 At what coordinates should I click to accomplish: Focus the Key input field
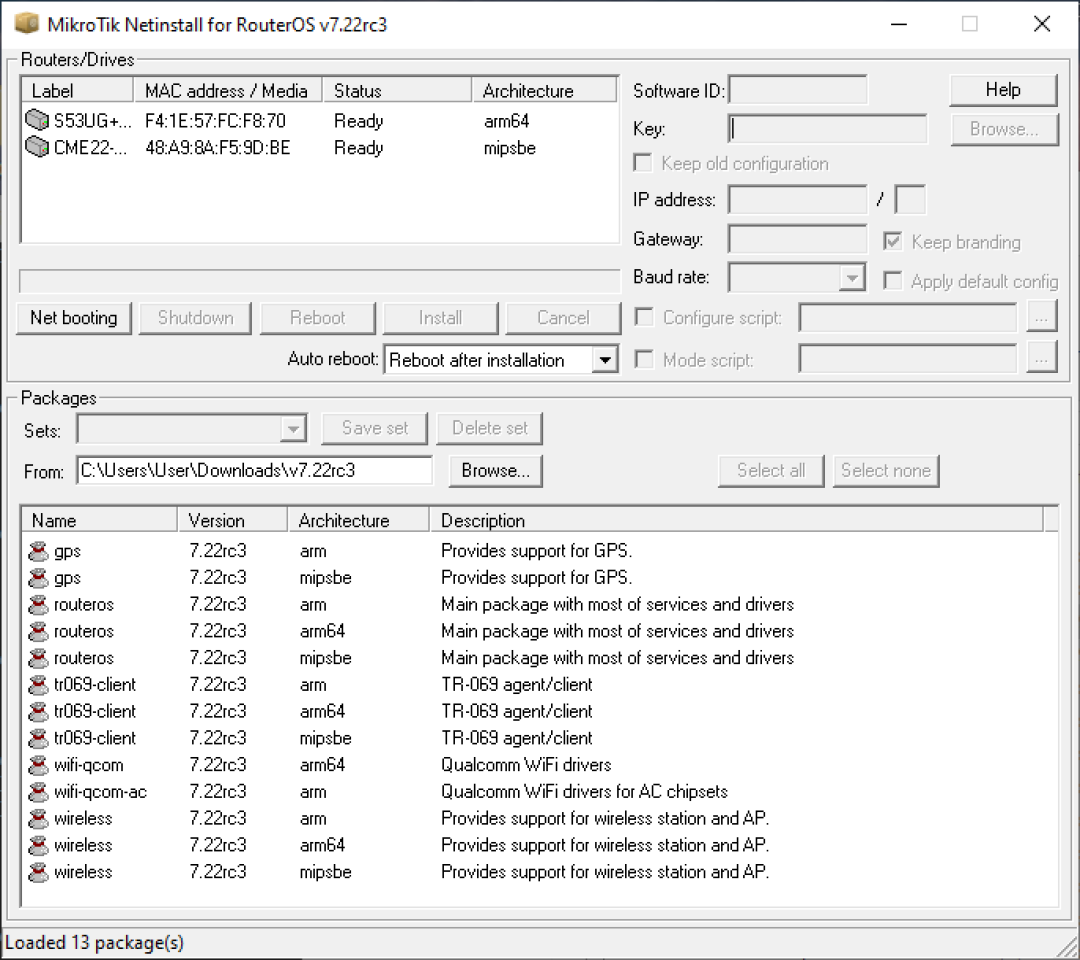point(827,129)
